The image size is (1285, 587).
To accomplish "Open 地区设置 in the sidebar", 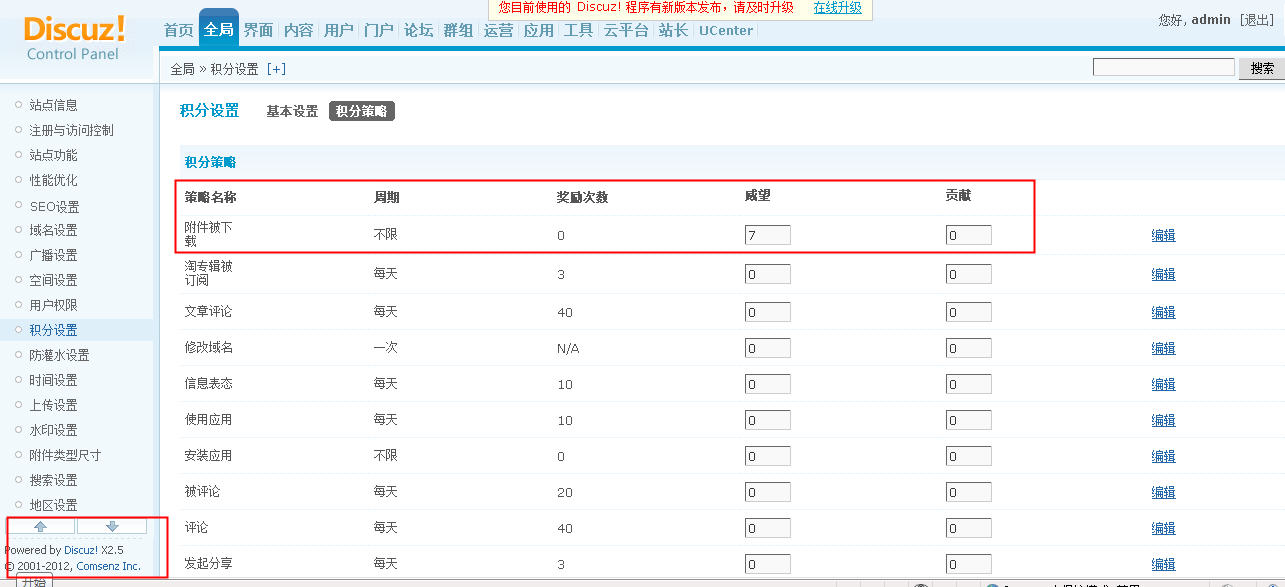I will click(53, 505).
